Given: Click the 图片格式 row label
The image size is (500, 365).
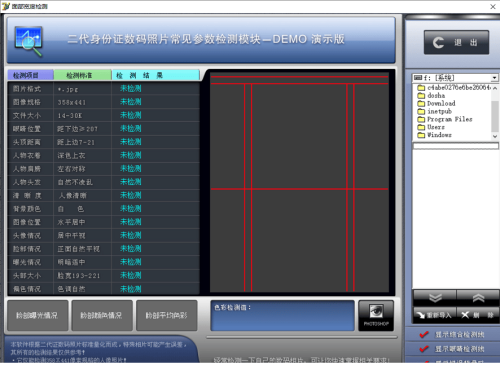Looking at the screenshot, I should click(27, 89).
